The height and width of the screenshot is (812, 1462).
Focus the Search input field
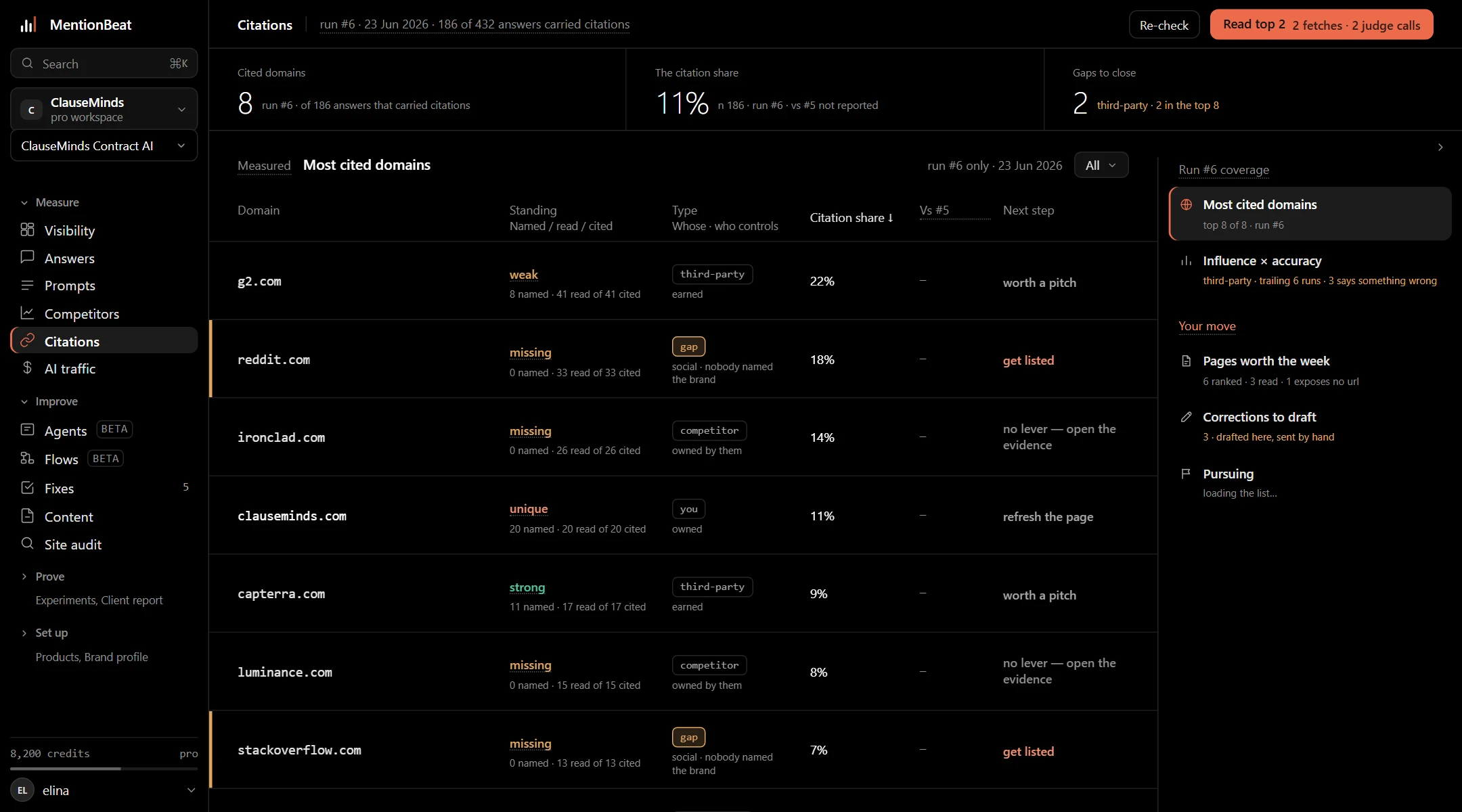click(104, 63)
